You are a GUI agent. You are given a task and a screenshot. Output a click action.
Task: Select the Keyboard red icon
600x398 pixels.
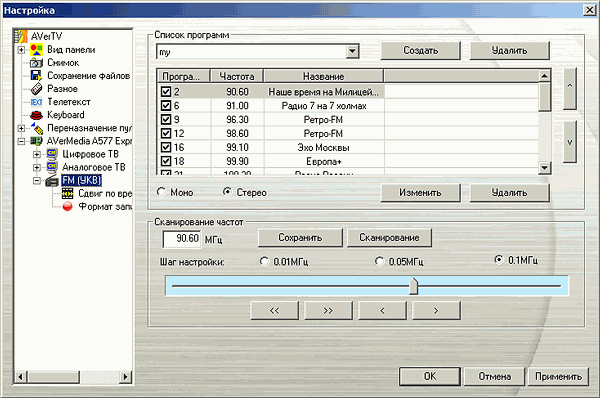pos(36,115)
